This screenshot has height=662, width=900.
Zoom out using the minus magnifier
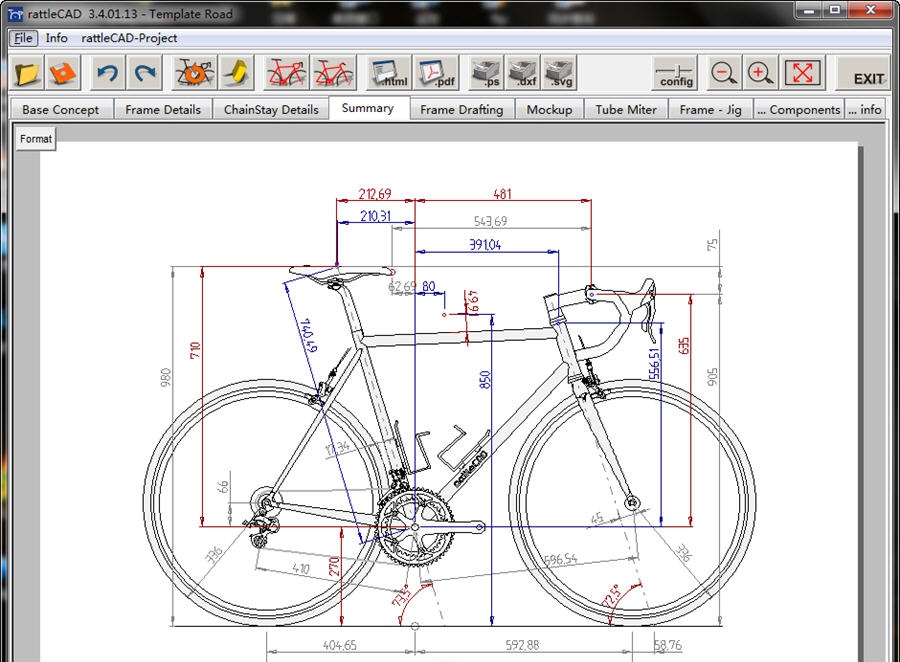tap(724, 74)
